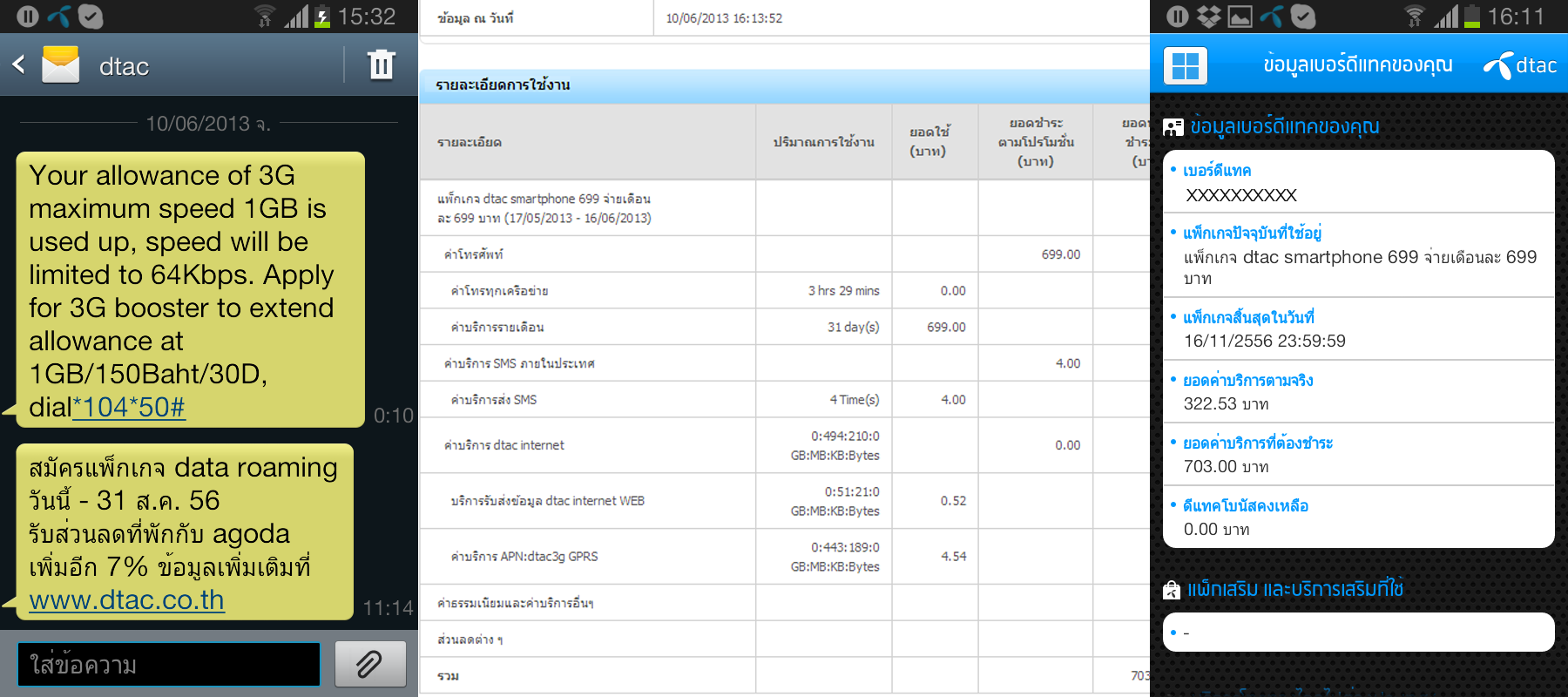
Task: Tap the message input field
Action: [x=169, y=665]
